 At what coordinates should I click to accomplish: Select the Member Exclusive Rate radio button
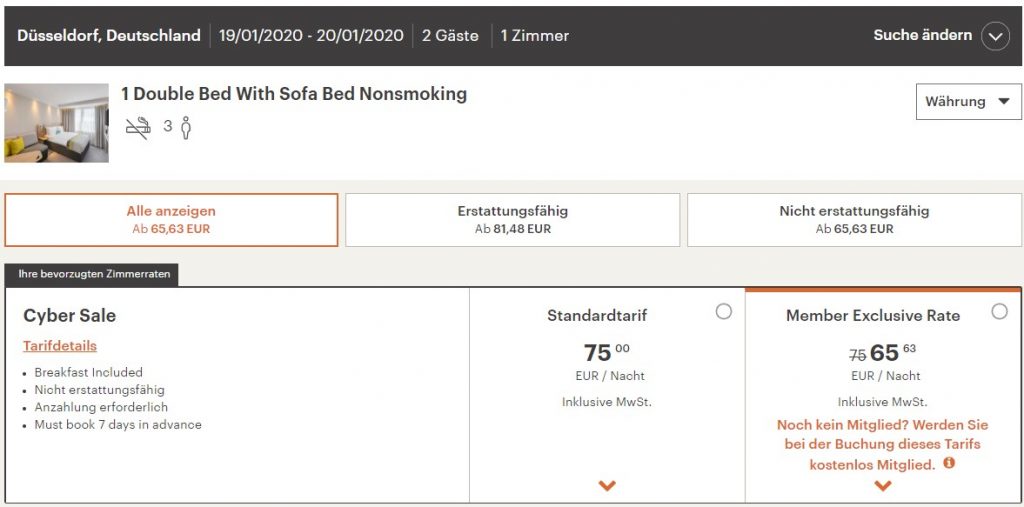click(999, 312)
